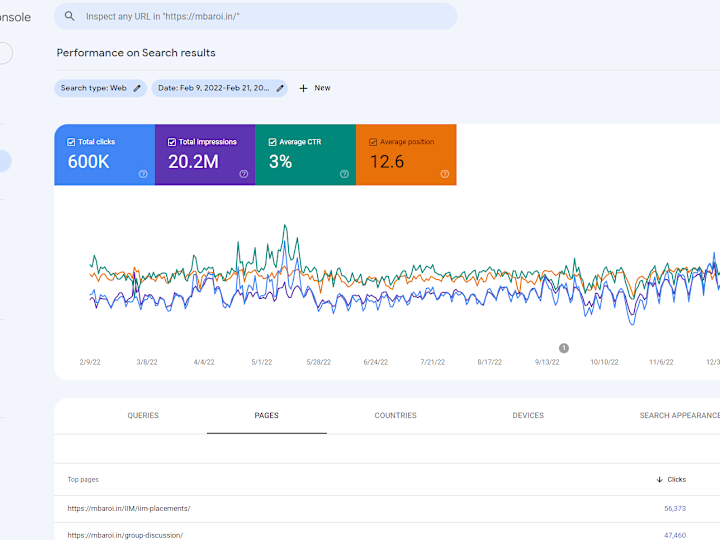Viewport: 720px width, 540px height.
Task: Edit Date filter pencil icon
Action: (280, 88)
